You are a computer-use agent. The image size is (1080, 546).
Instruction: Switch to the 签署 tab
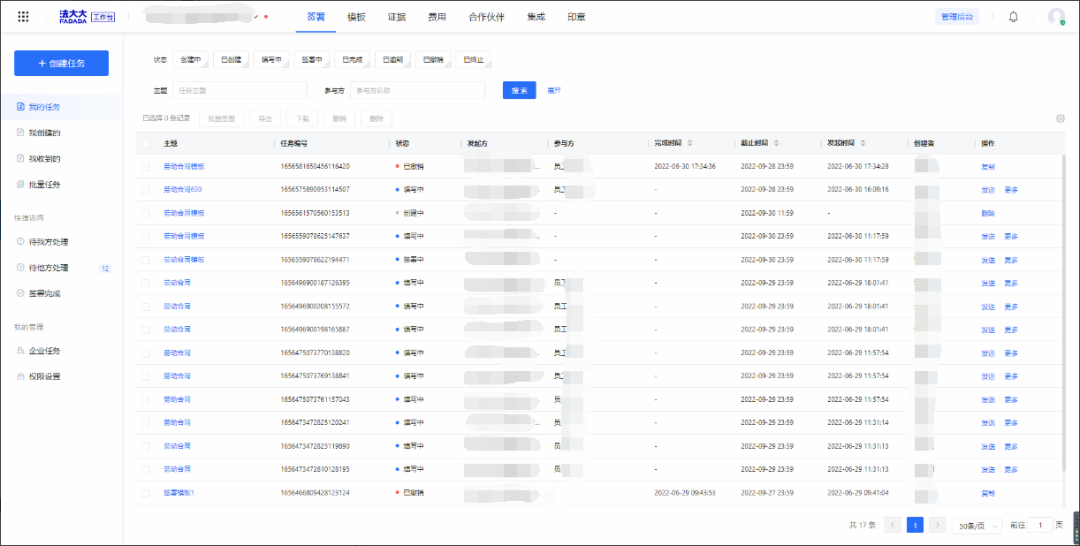click(x=315, y=17)
